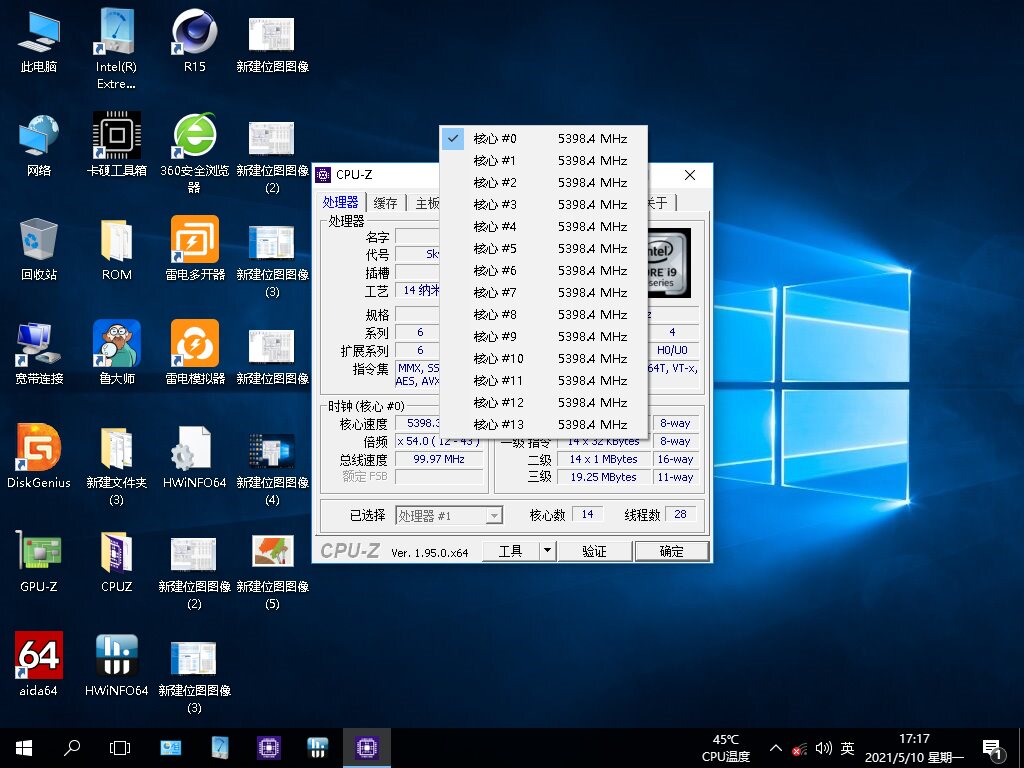Launch GPU-Z desktop icon
The image size is (1024, 768).
click(39, 560)
